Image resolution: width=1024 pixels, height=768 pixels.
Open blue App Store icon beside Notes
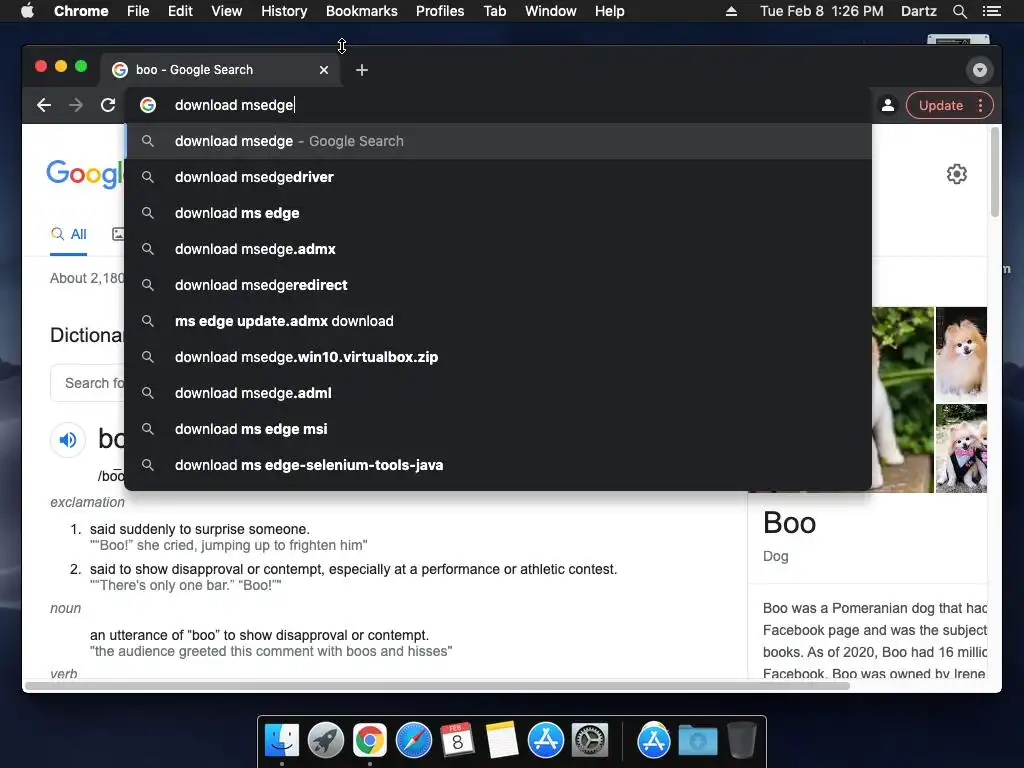(x=545, y=741)
